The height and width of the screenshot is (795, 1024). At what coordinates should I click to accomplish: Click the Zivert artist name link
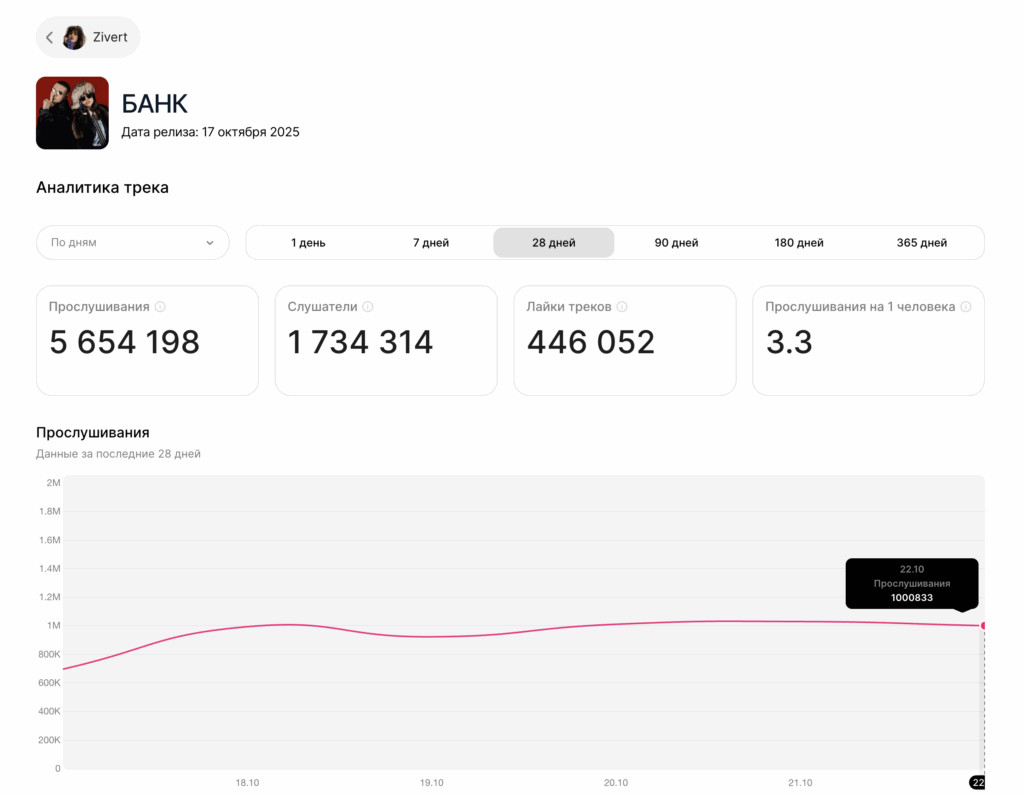pos(110,37)
